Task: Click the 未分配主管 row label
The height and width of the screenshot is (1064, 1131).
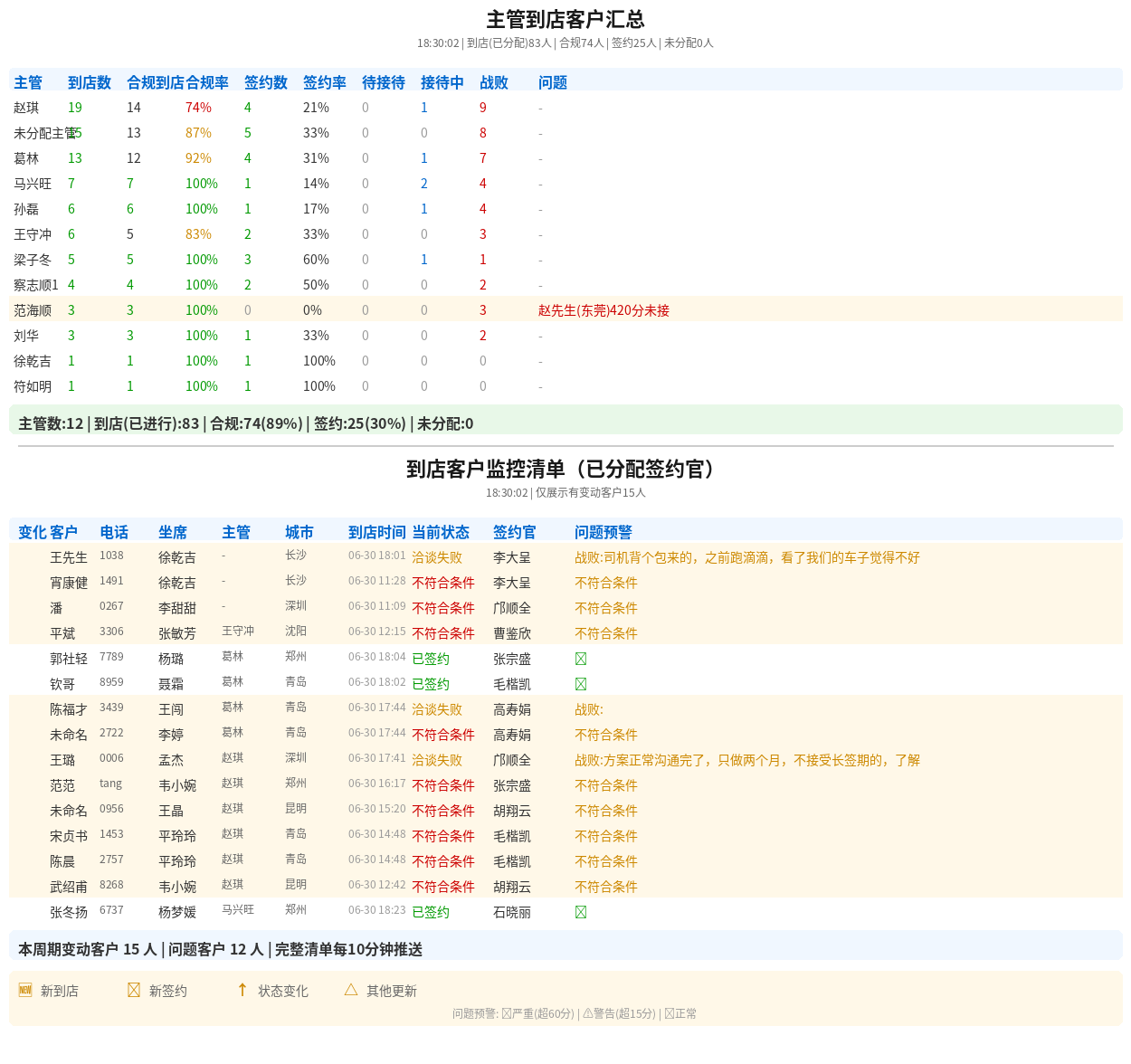Action: tap(45, 133)
